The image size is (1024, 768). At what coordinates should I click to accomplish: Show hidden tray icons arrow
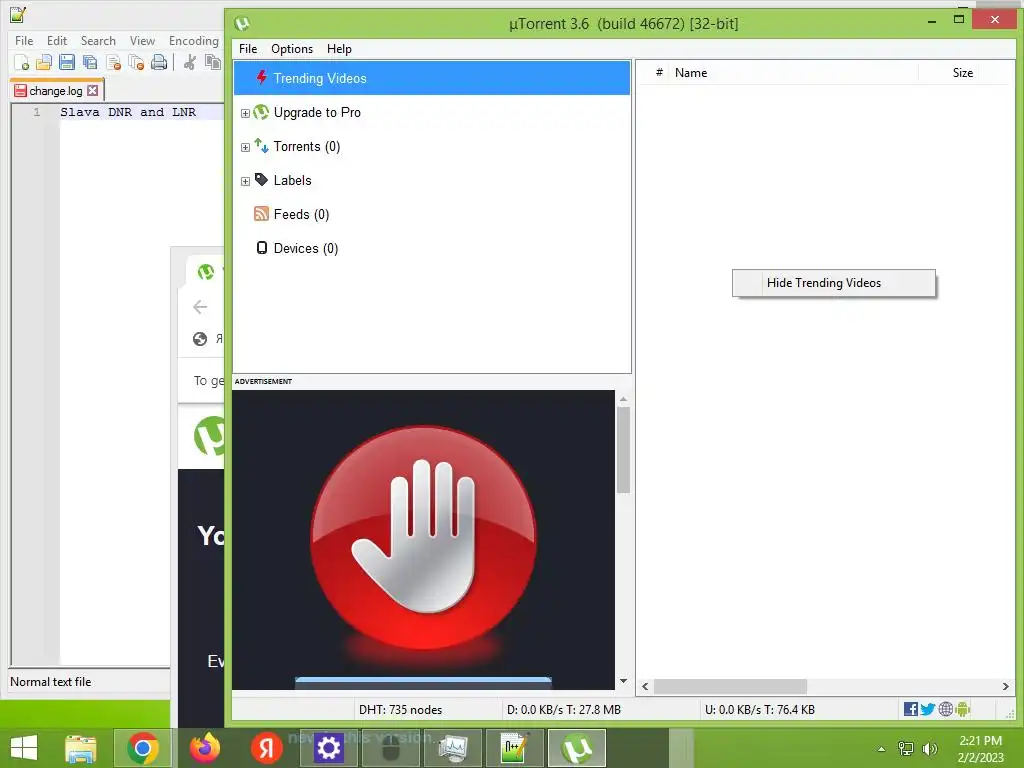[x=882, y=749]
